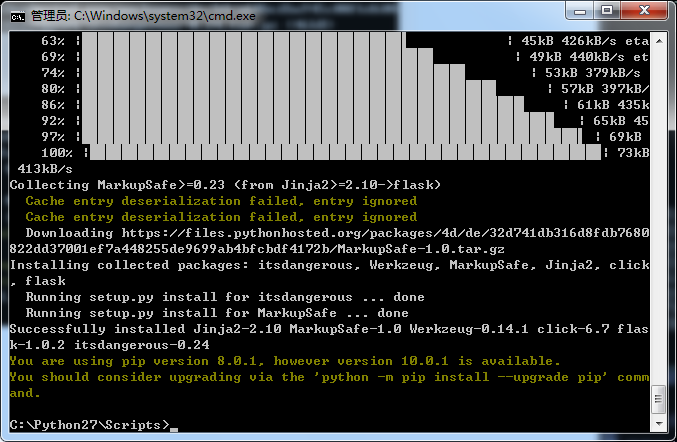This screenshot has height=442, width=677.
Task: Click 'Running setup.py install for MarkupSafe' line
Action: [217, 313]
